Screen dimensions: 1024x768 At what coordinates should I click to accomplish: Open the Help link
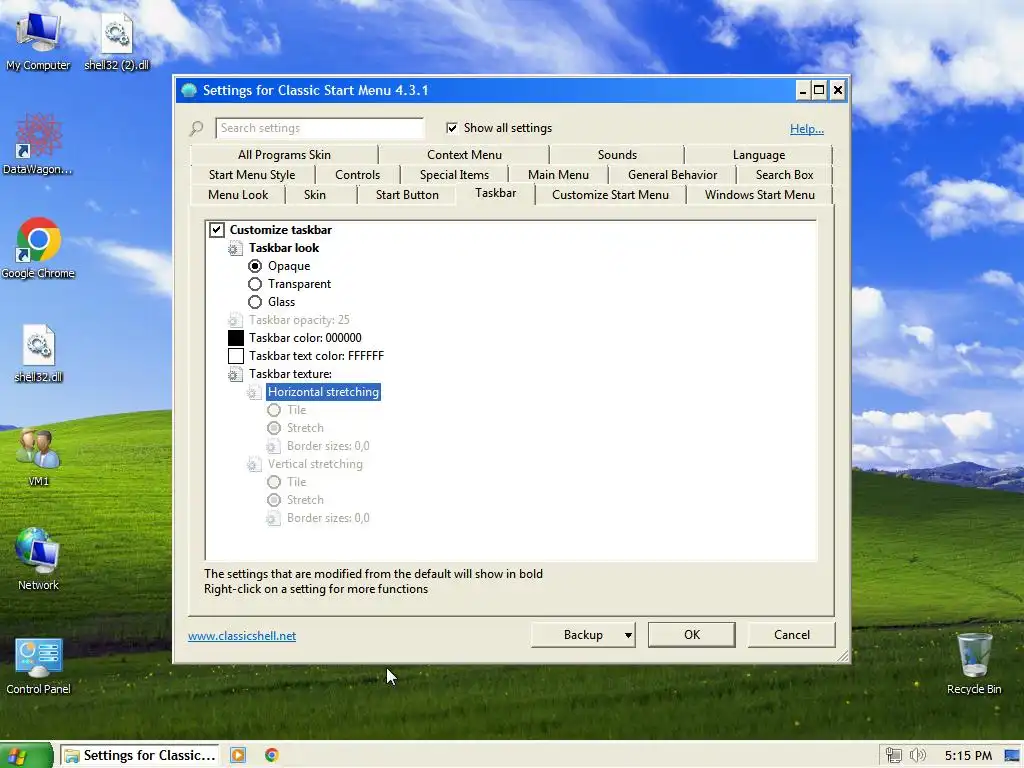pyautogui.click(x=807, y=129)
